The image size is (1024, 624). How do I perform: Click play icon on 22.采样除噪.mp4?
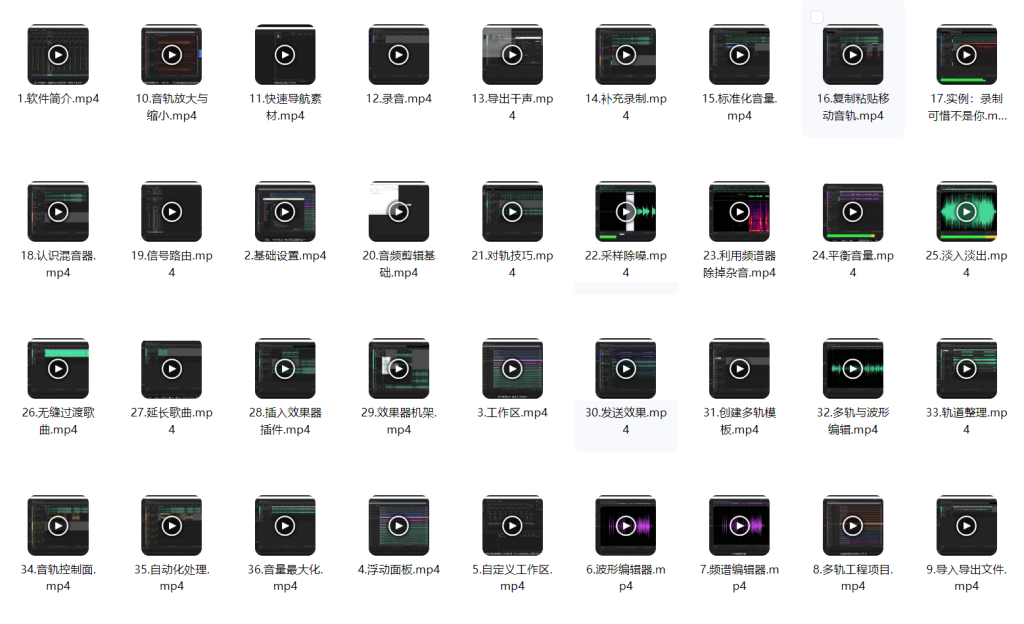coord(625,212)
